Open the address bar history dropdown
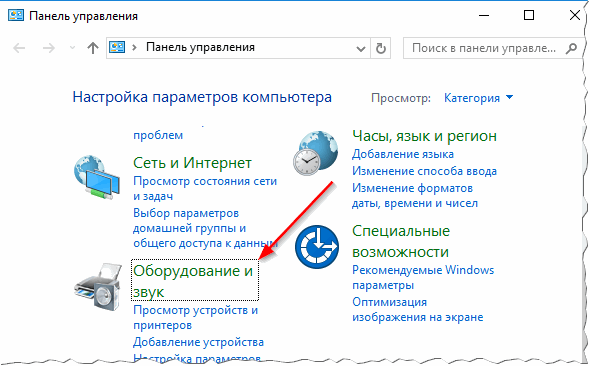 pos(361,49)
